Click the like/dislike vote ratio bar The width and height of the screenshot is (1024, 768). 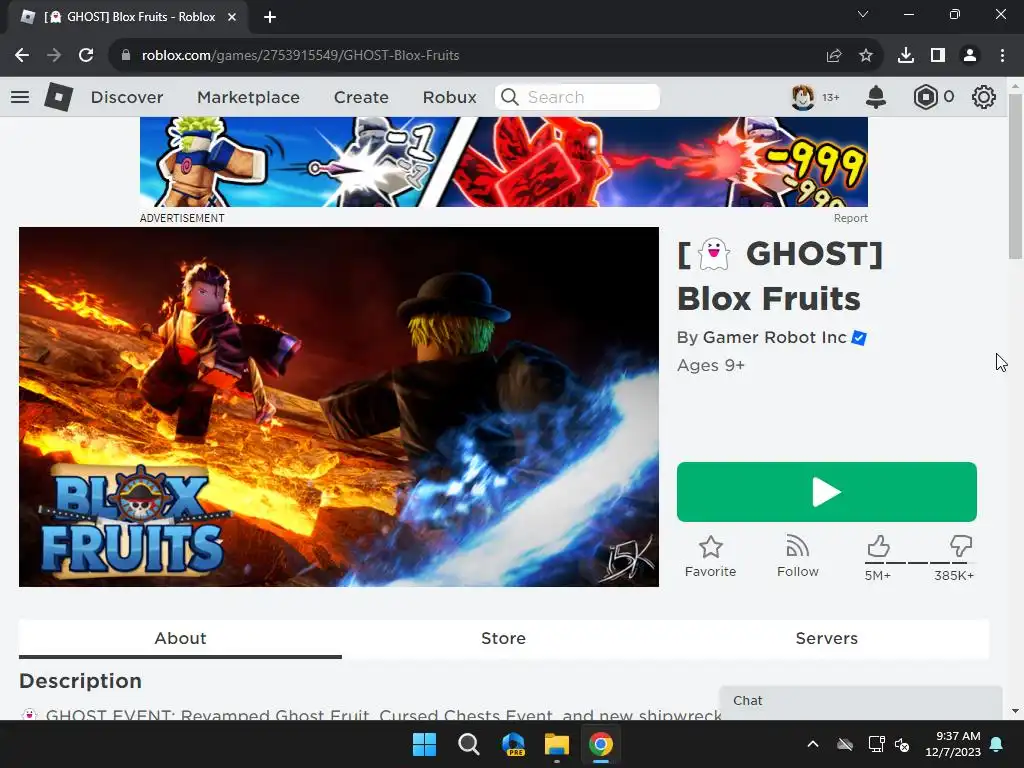coord(920,562)
